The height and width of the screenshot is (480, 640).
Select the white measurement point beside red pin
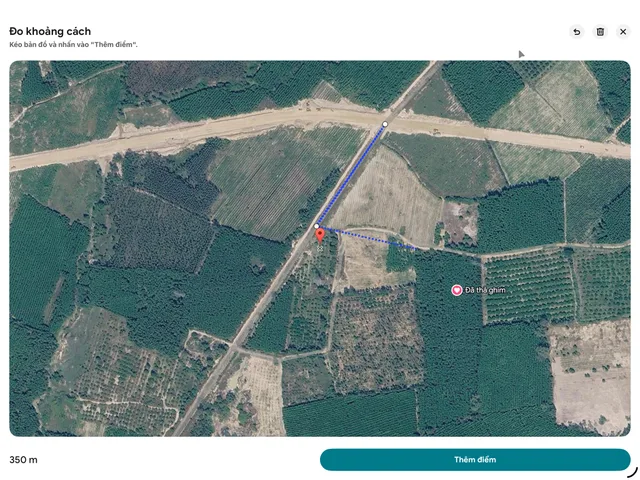317,226
